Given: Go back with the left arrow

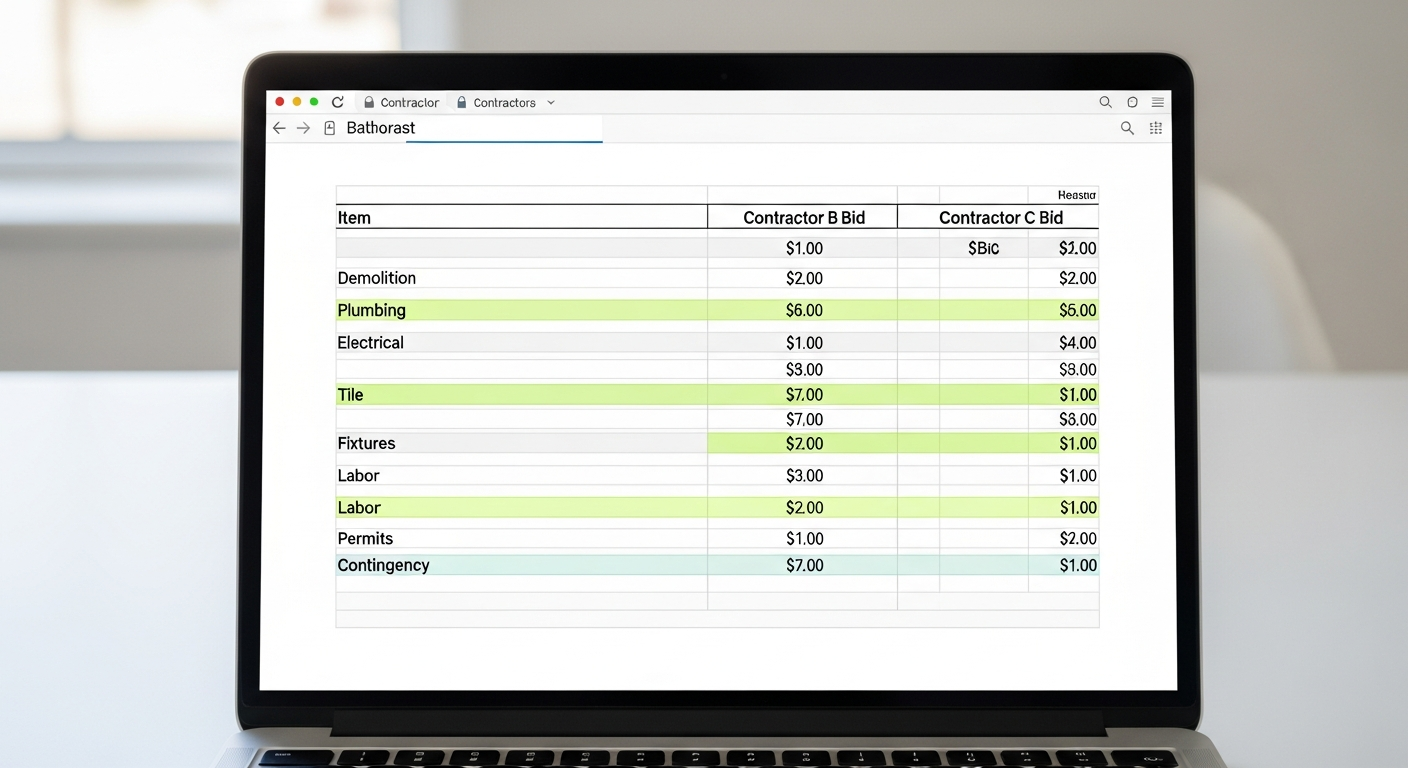Looking at the screenshot, I should (279, 128).
